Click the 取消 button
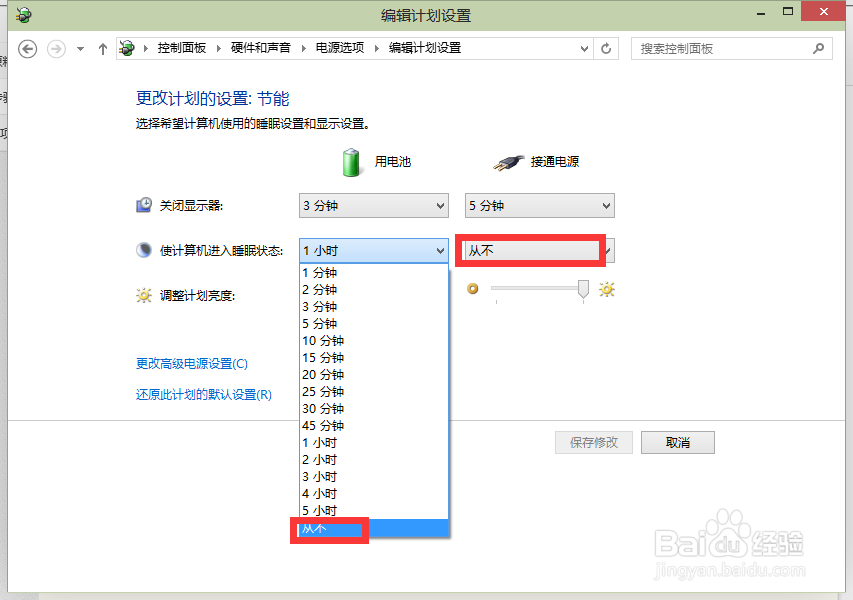 [677, 442]
